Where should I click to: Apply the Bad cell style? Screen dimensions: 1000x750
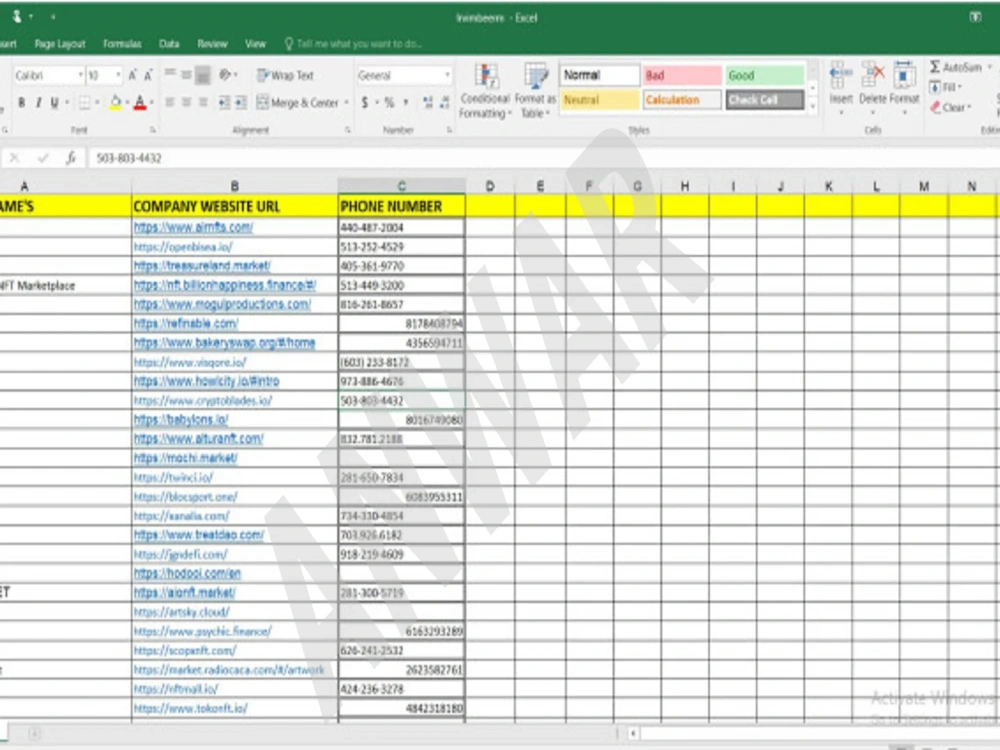682,75
